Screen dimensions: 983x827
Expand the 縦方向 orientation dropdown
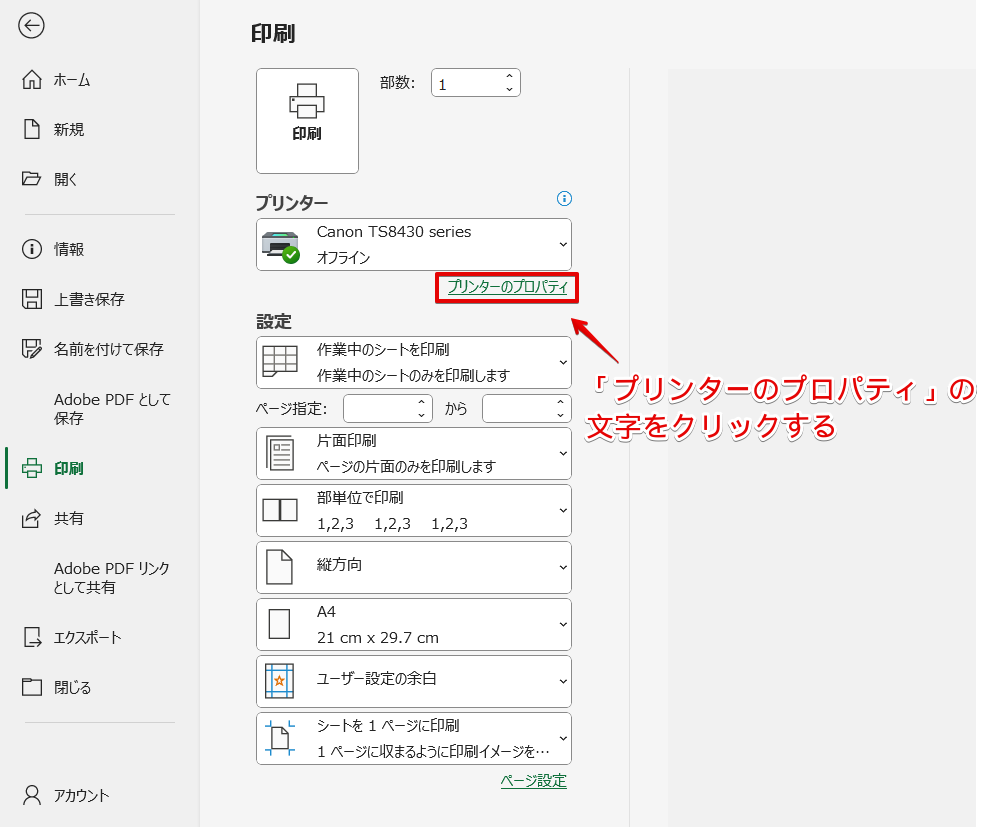[x=561, y=567]
